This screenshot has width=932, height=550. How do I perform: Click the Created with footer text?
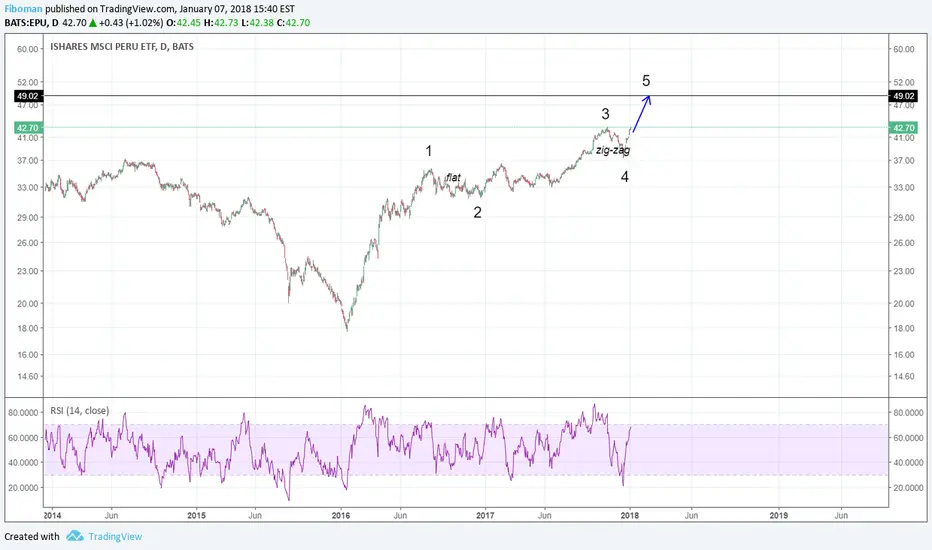click(x=32, y=536)
